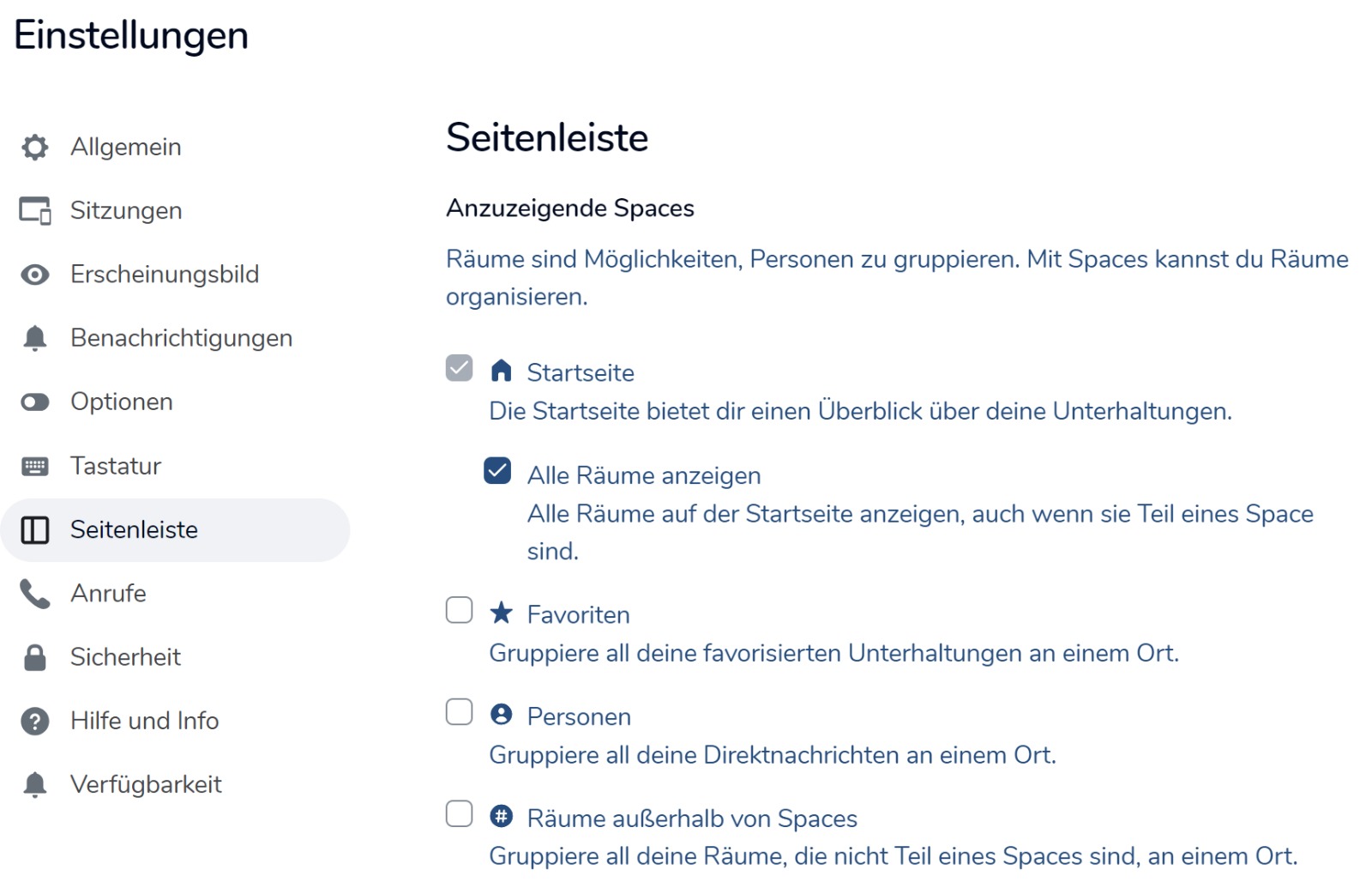Click the keyboard icon for Tastatur
This screenshot has height=882, width=1372.
(x=35, y=466)
